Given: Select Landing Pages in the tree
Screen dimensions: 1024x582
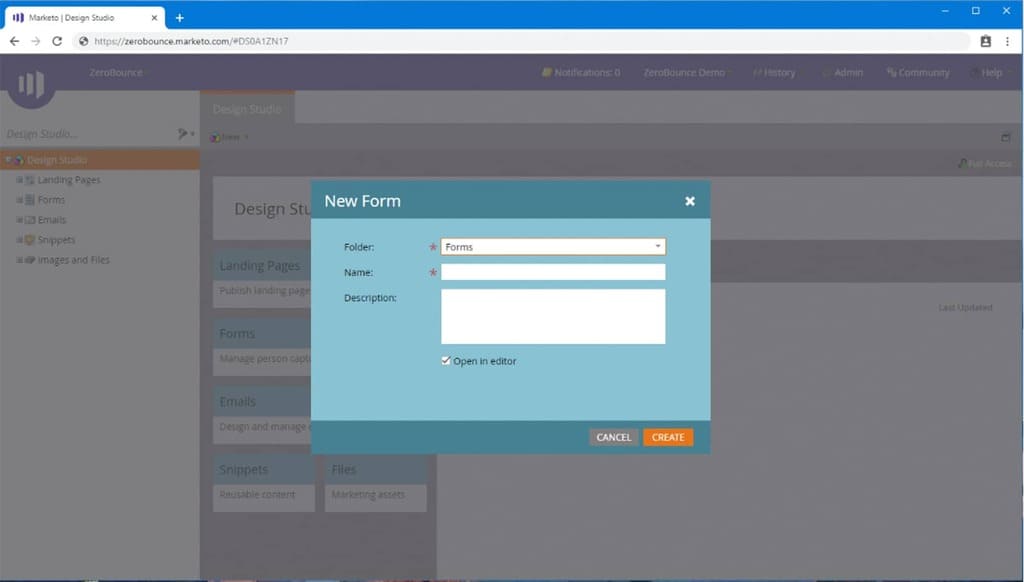Looking at the screenshot, I should (x=69, y=180).
